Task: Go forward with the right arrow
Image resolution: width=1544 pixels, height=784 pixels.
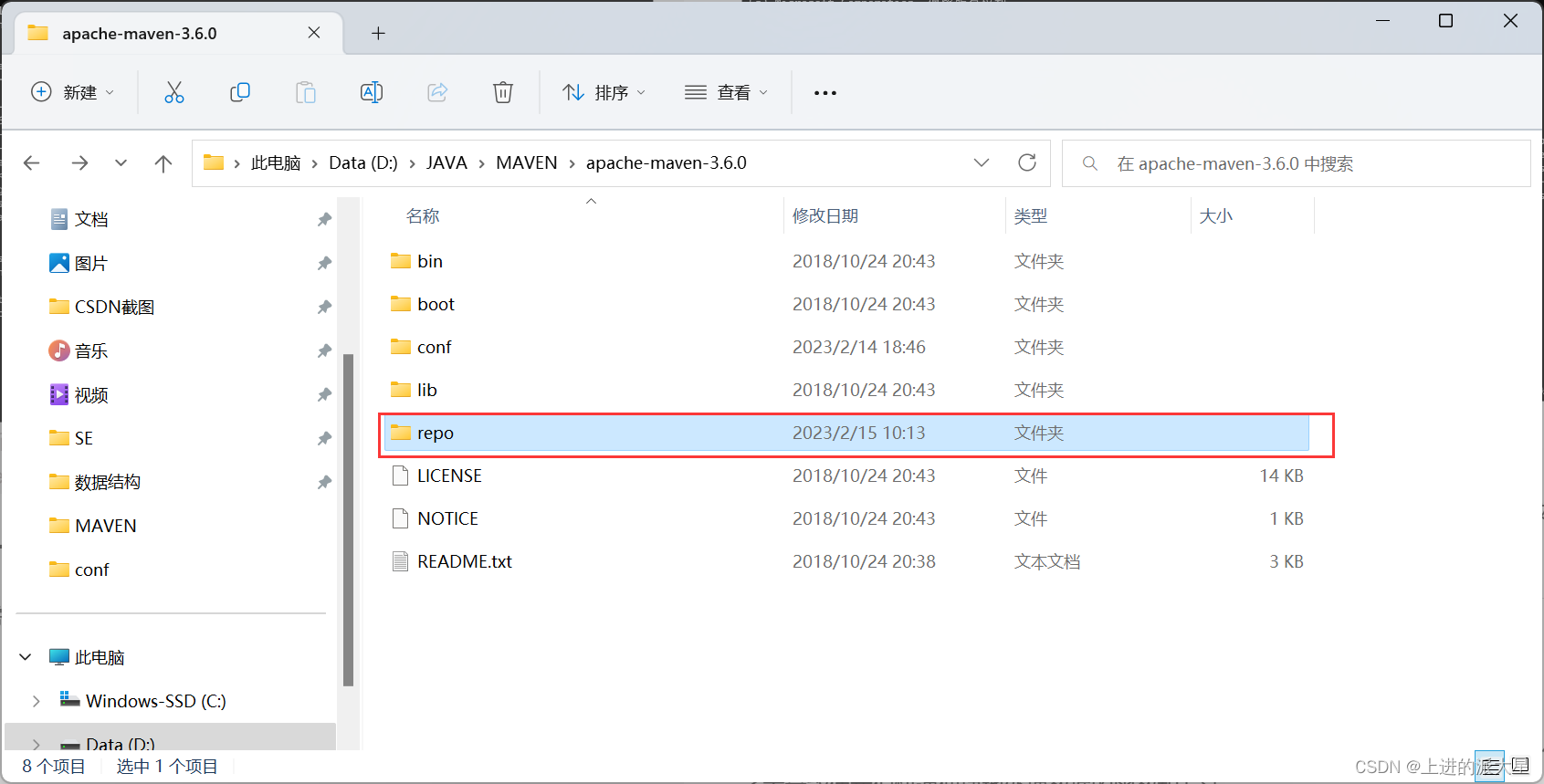Action: tap(79, 163)
